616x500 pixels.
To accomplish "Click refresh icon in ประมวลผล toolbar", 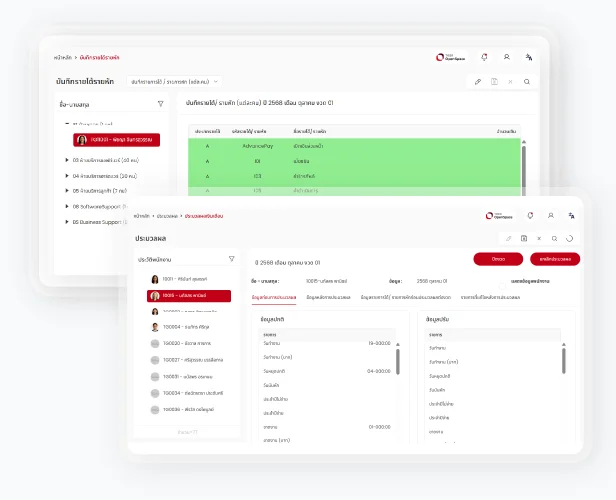I will (570, 238).
